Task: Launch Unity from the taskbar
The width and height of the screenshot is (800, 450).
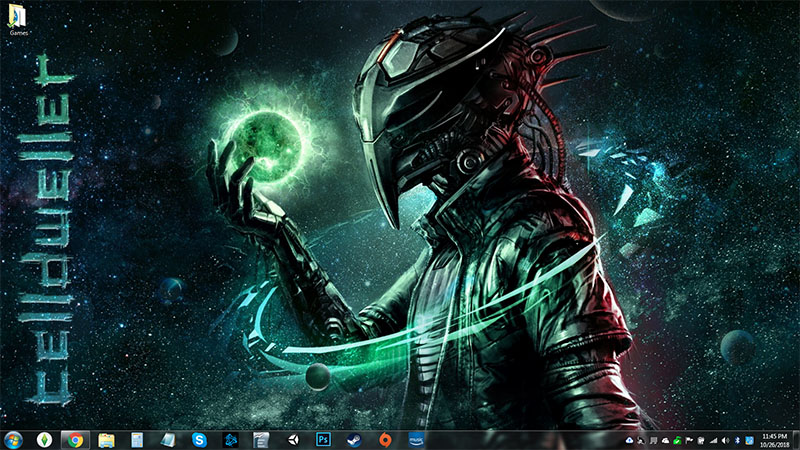Action: pyautogui.click(x=293, y=440)
